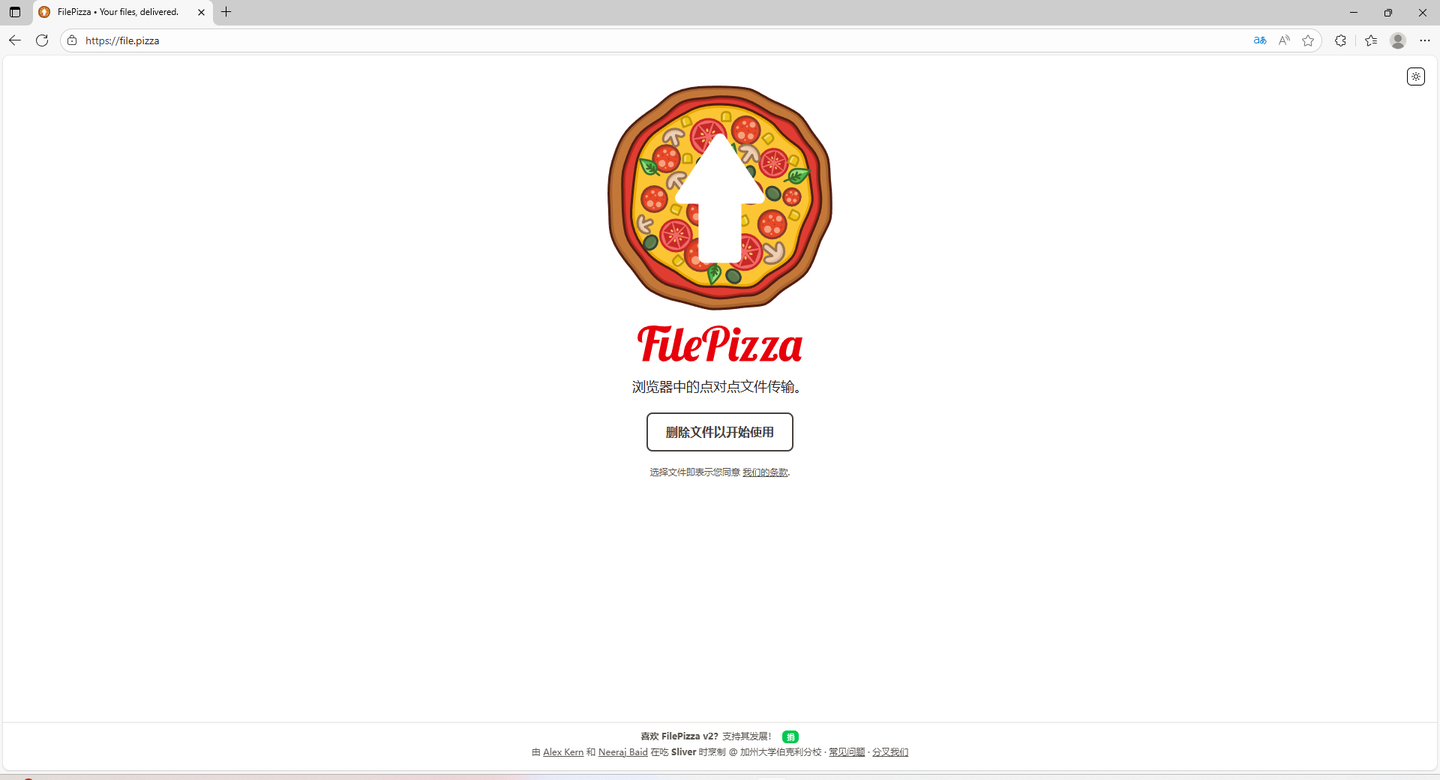This screenshot has width=1440, height=780.
Task: Open the favorites list icon
Action: point(1371,41)
